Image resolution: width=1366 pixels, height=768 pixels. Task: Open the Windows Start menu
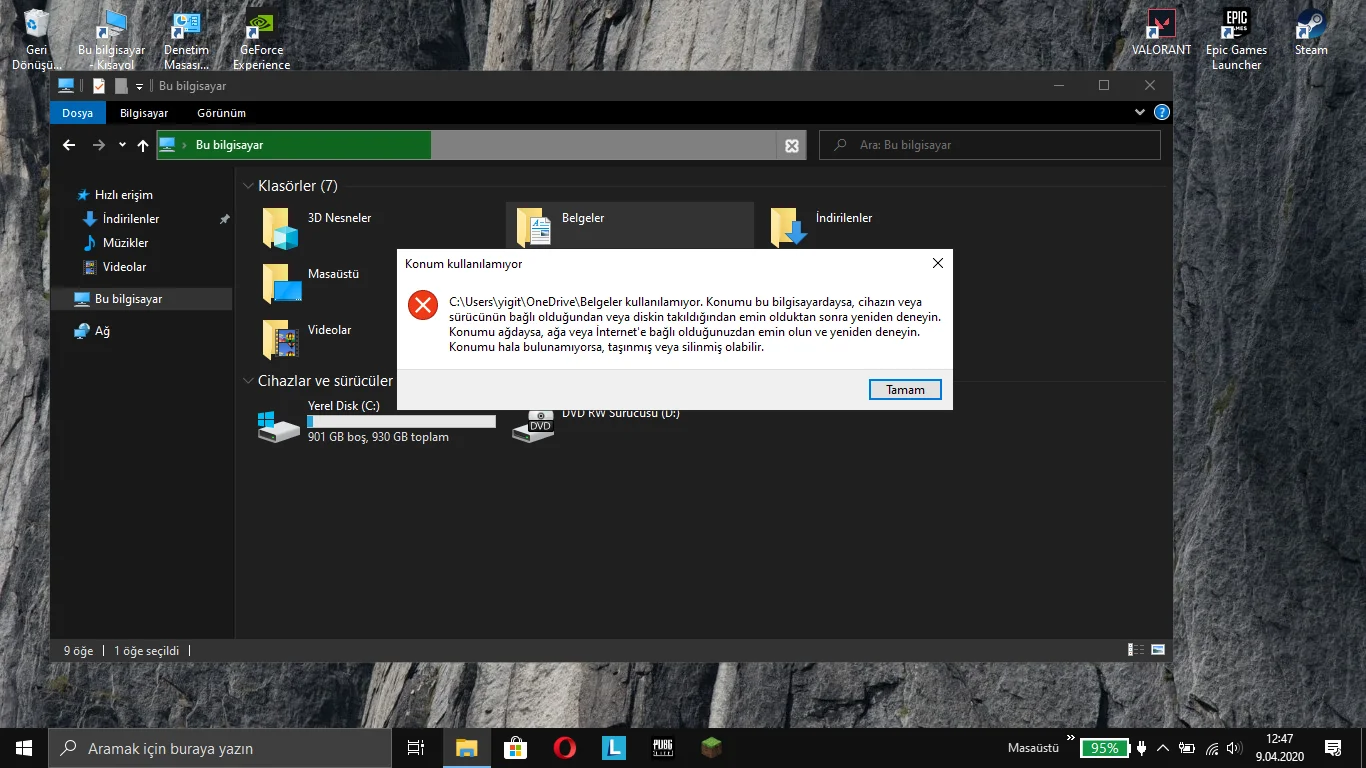click(x=24, y=748)
